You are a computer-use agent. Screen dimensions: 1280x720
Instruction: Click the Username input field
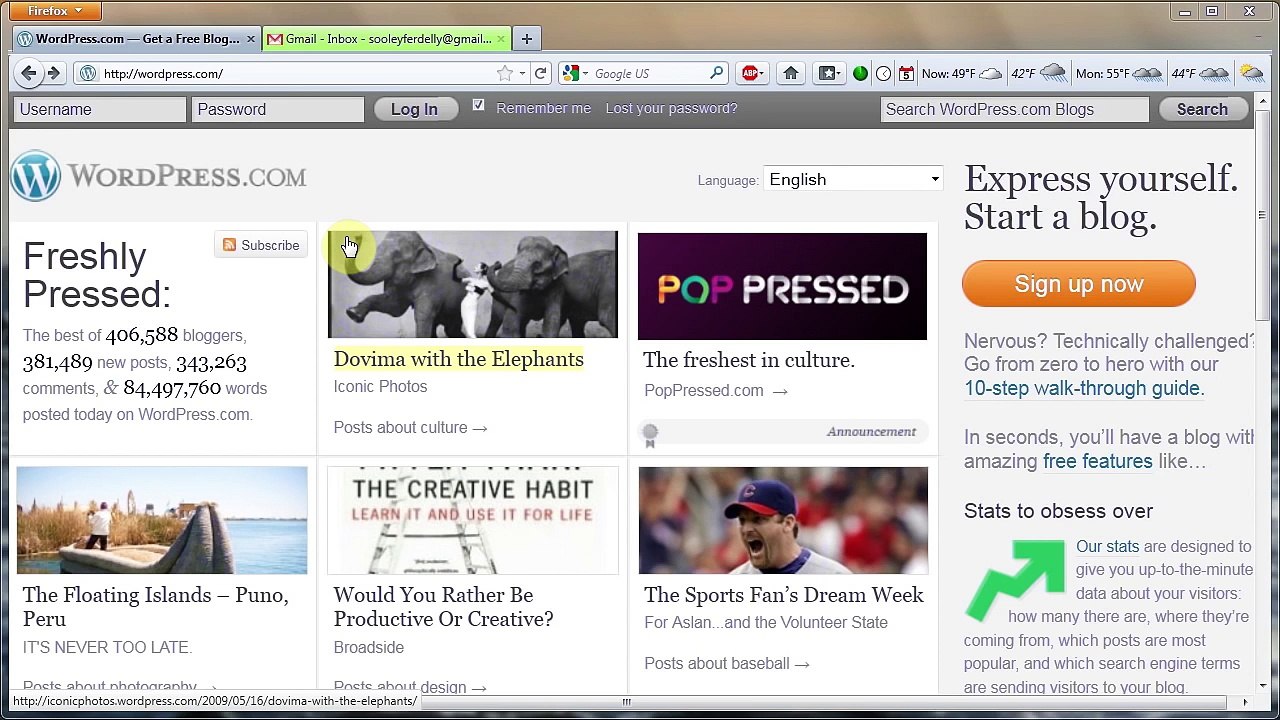(x=100, y=109)
